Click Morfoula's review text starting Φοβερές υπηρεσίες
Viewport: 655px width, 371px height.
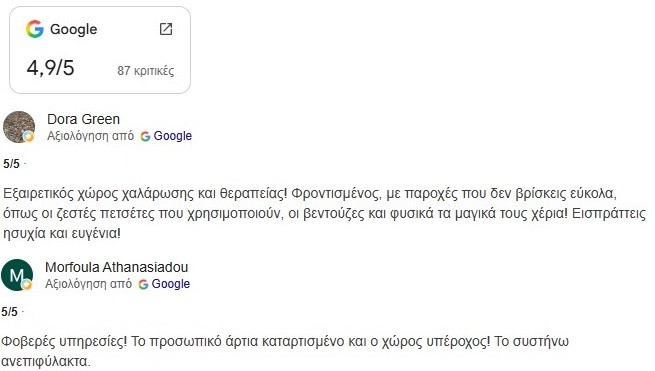[x=285, y=351]
